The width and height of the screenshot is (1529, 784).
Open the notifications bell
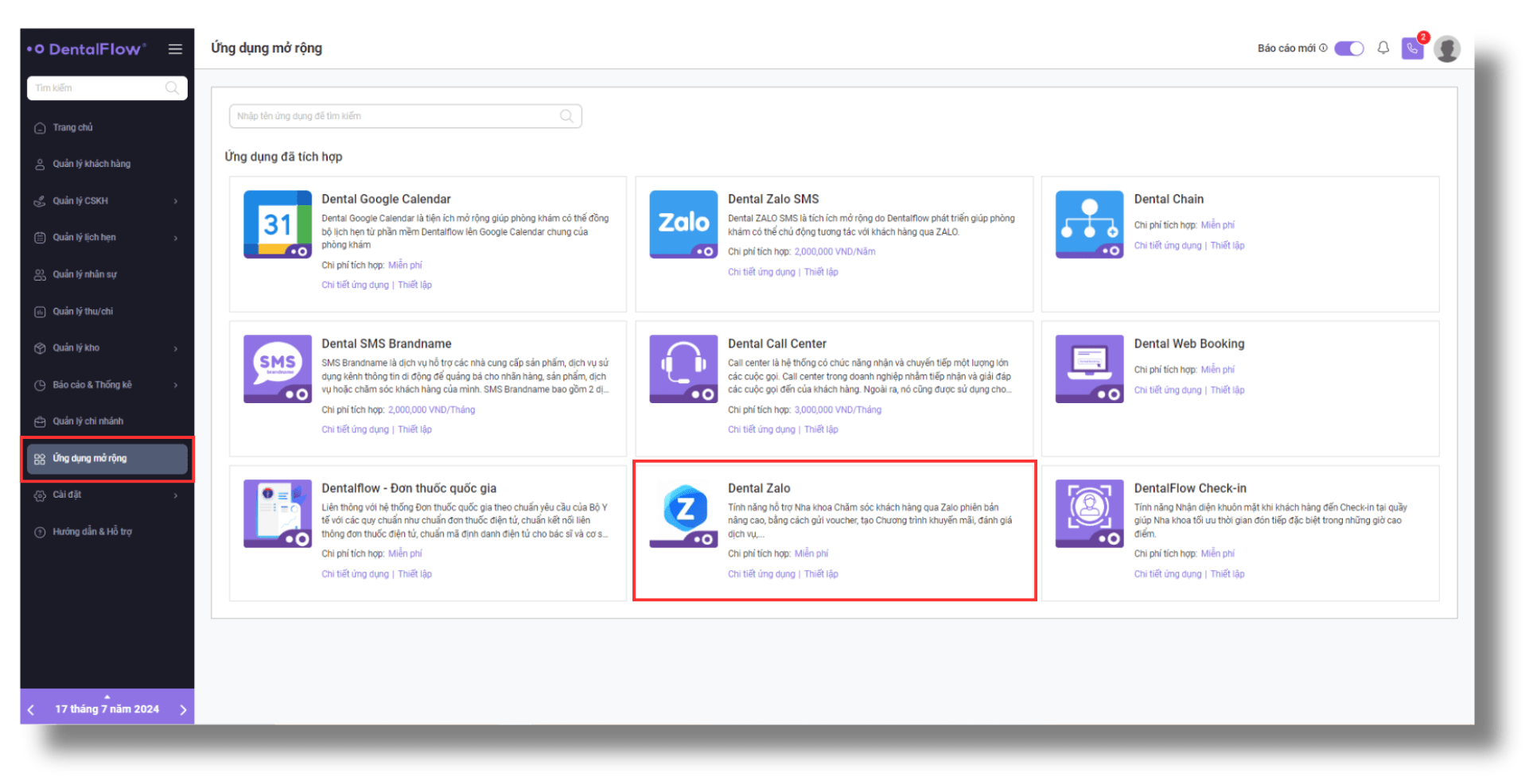pyautogui.click(x=1383, y=48)
